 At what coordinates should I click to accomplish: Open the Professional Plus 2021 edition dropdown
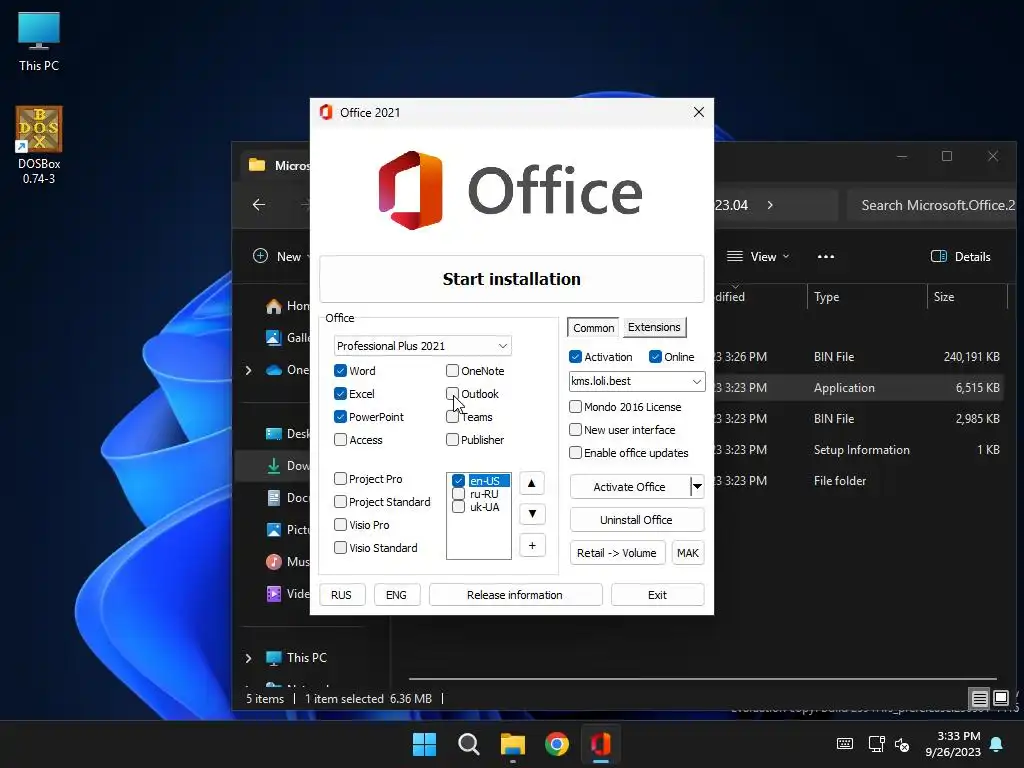pyautogui.click(x=423, y=346)
